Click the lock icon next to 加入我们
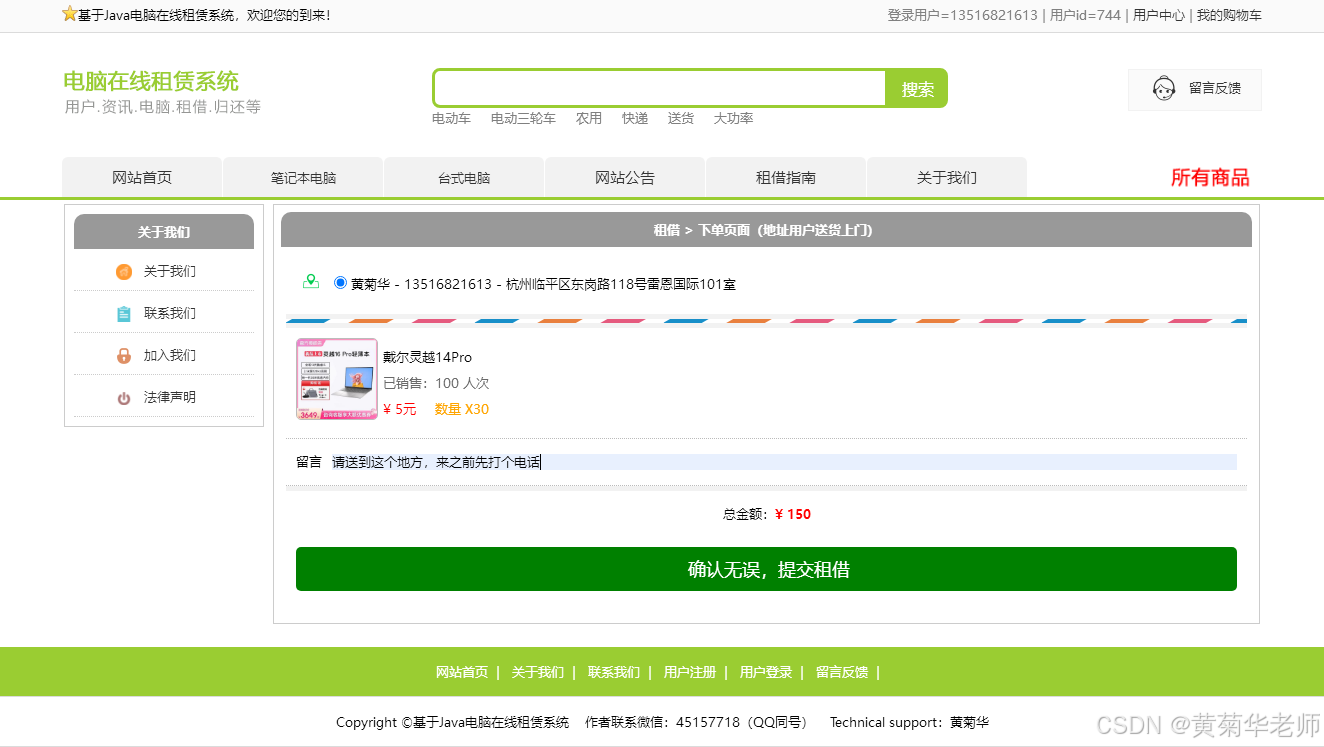The height and width of the screenshot is (747, 1324). (x=123, y=355)
